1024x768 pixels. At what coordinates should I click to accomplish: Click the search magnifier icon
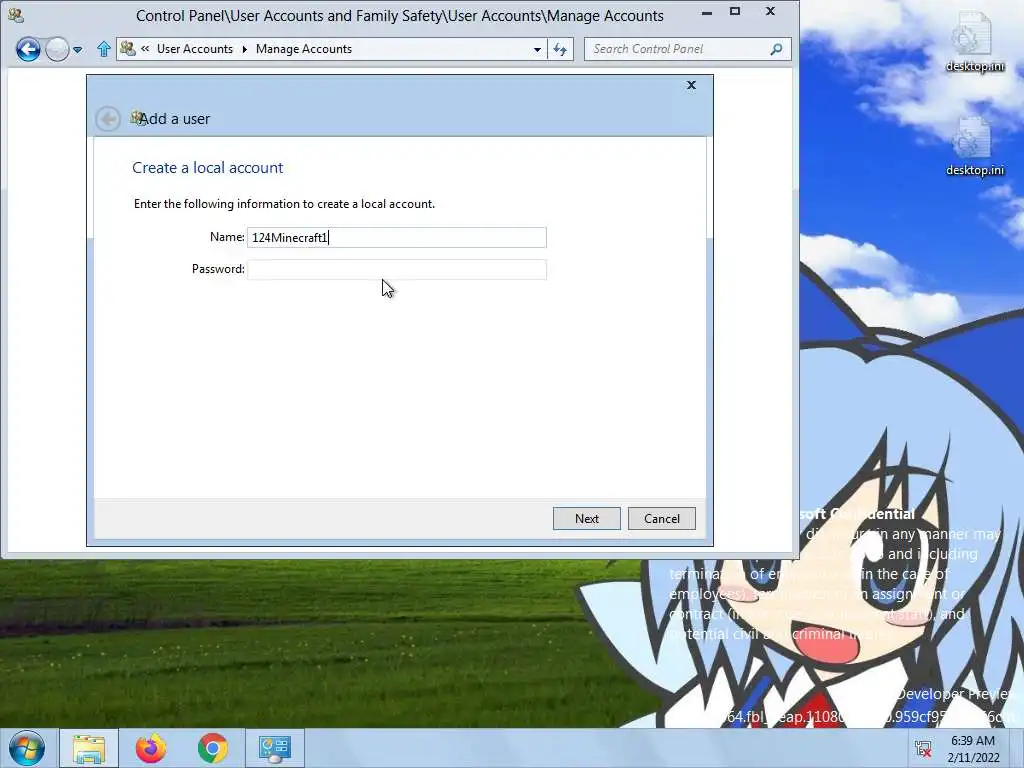(776, 49)
